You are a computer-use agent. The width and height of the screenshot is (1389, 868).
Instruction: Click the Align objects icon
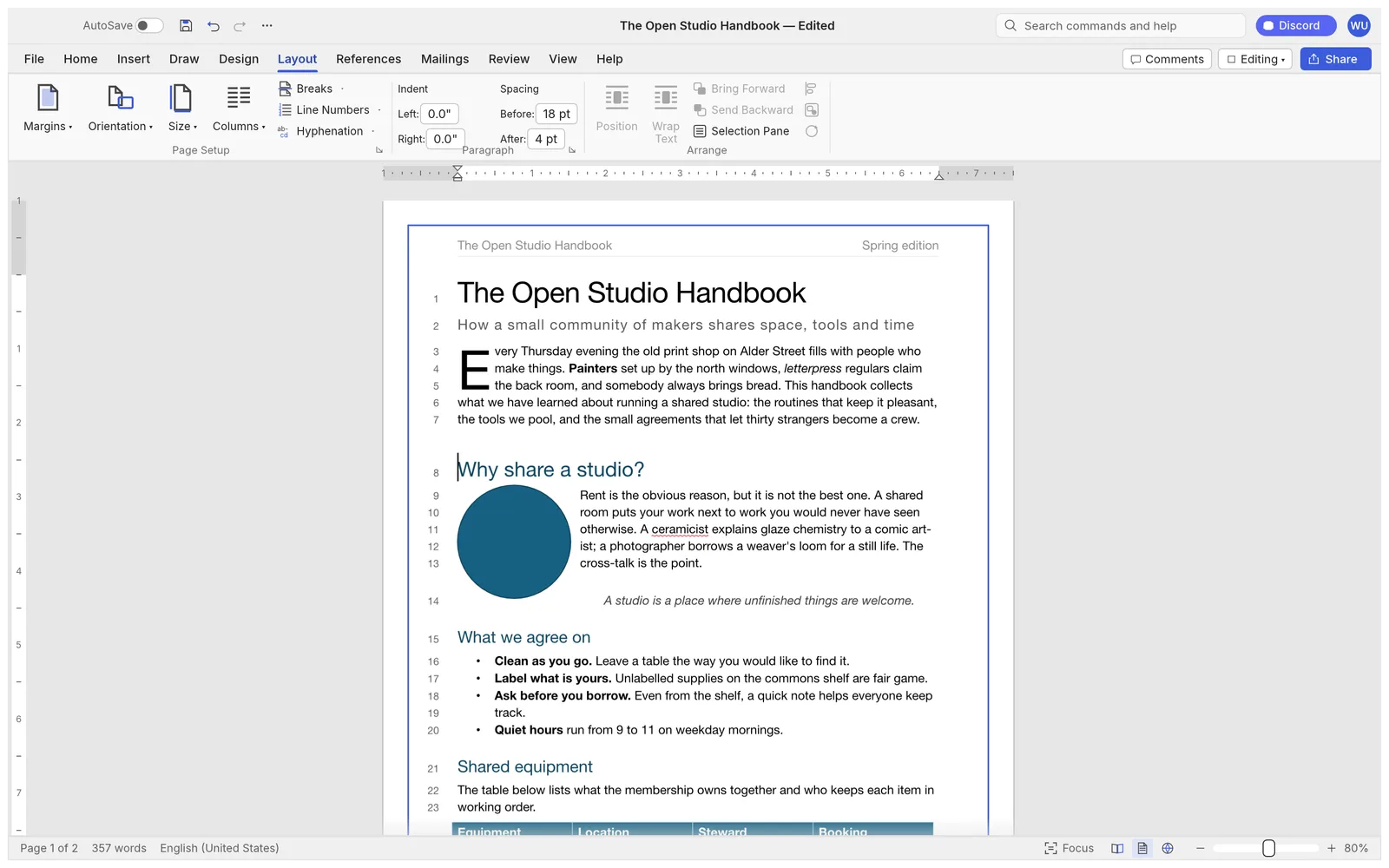pyautogui.click(x=811, y=89)
